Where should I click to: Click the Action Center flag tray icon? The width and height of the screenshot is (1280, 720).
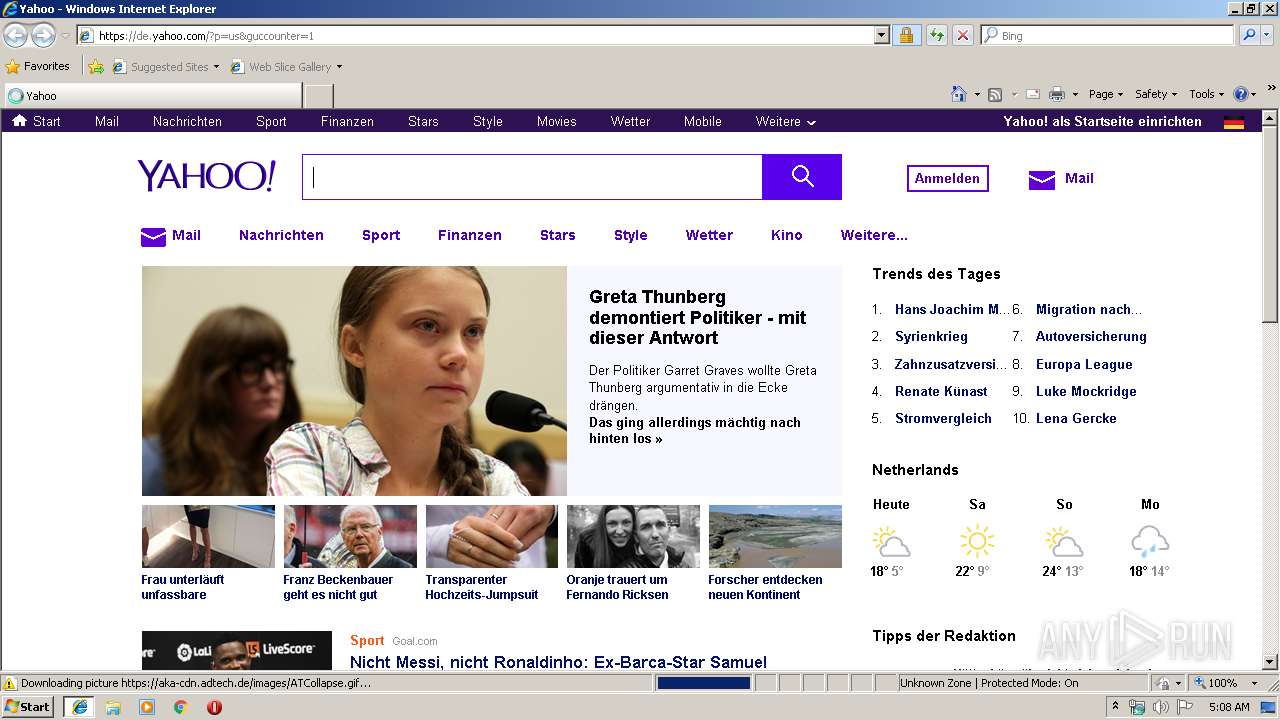1184,707
